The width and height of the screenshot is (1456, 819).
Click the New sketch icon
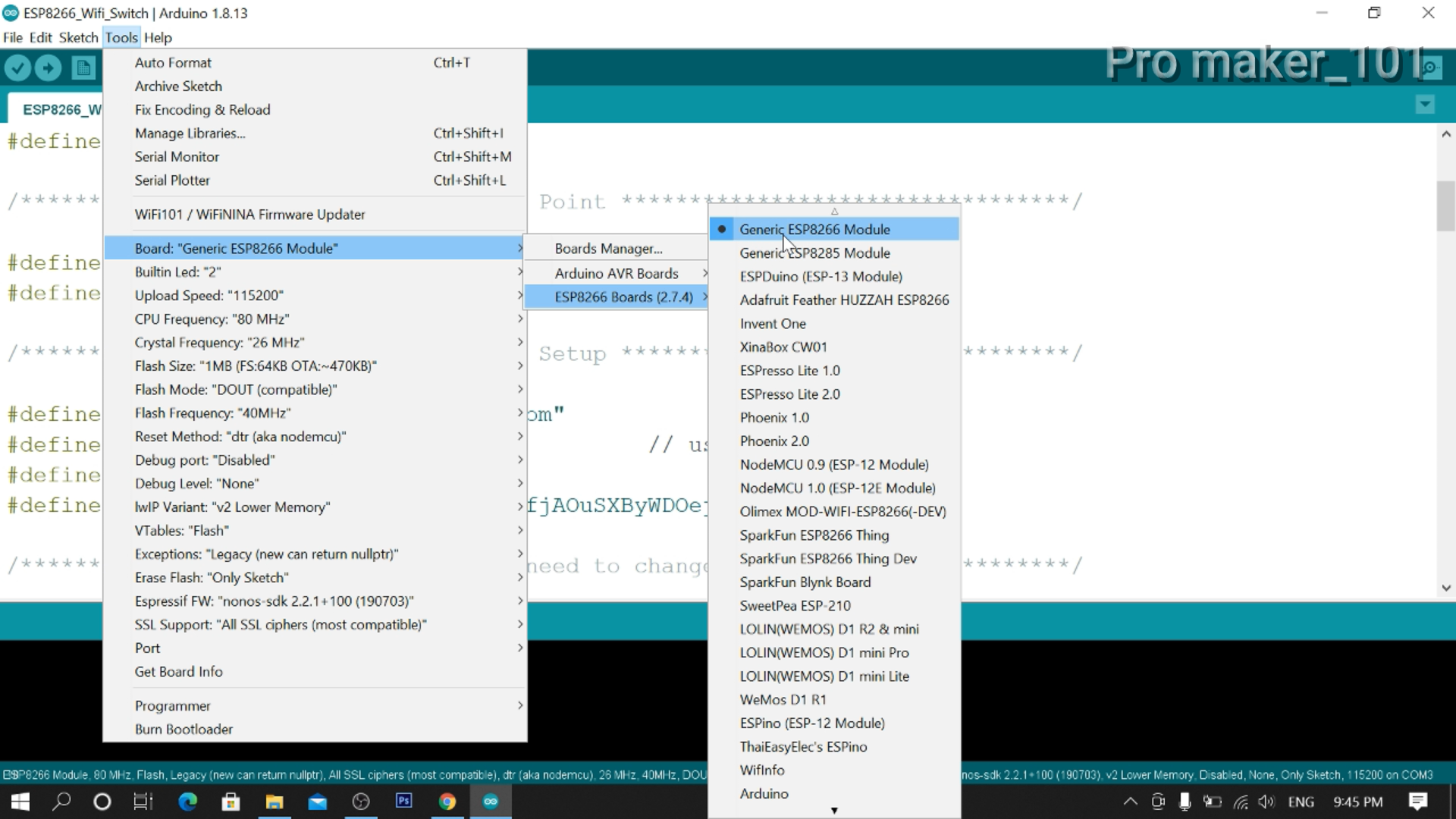(83, 67)
